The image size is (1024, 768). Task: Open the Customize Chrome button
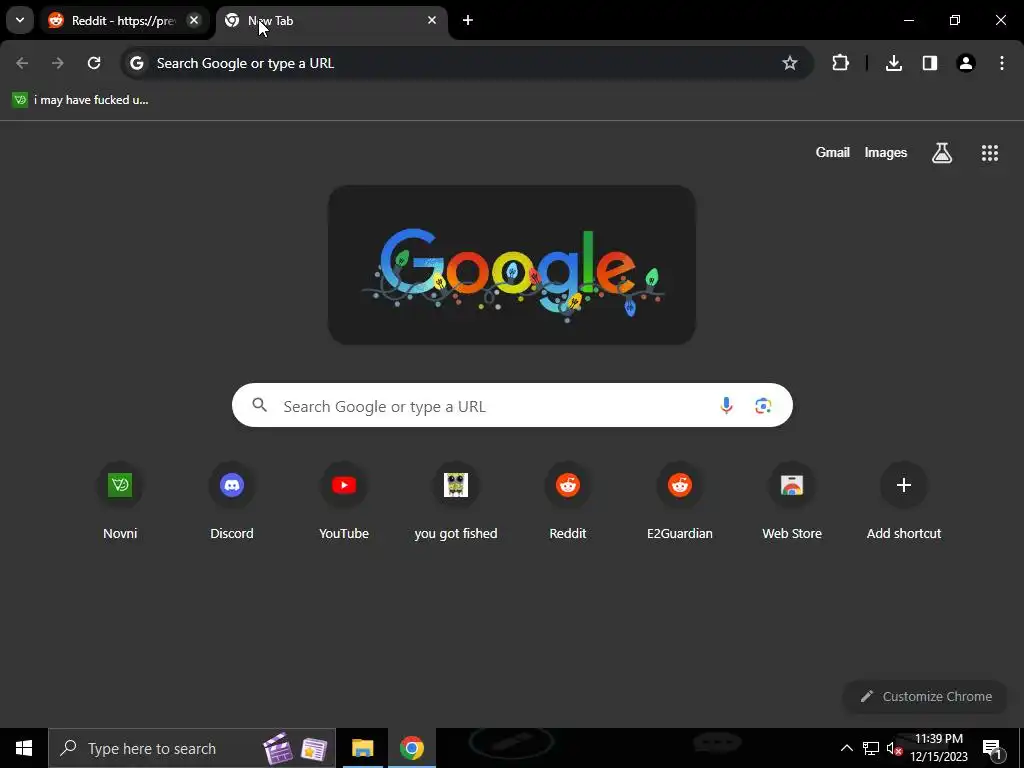925,696
